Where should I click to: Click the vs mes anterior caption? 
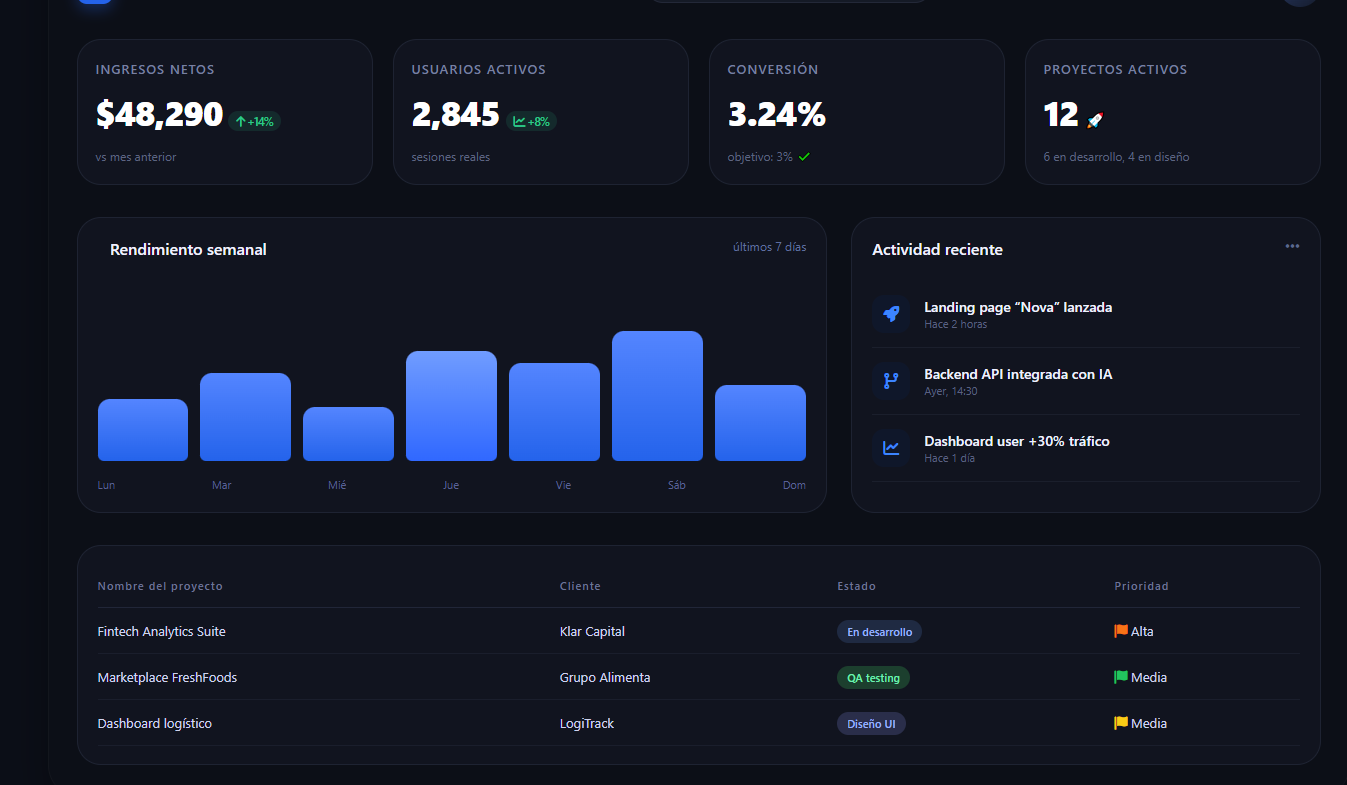[136, 157]
